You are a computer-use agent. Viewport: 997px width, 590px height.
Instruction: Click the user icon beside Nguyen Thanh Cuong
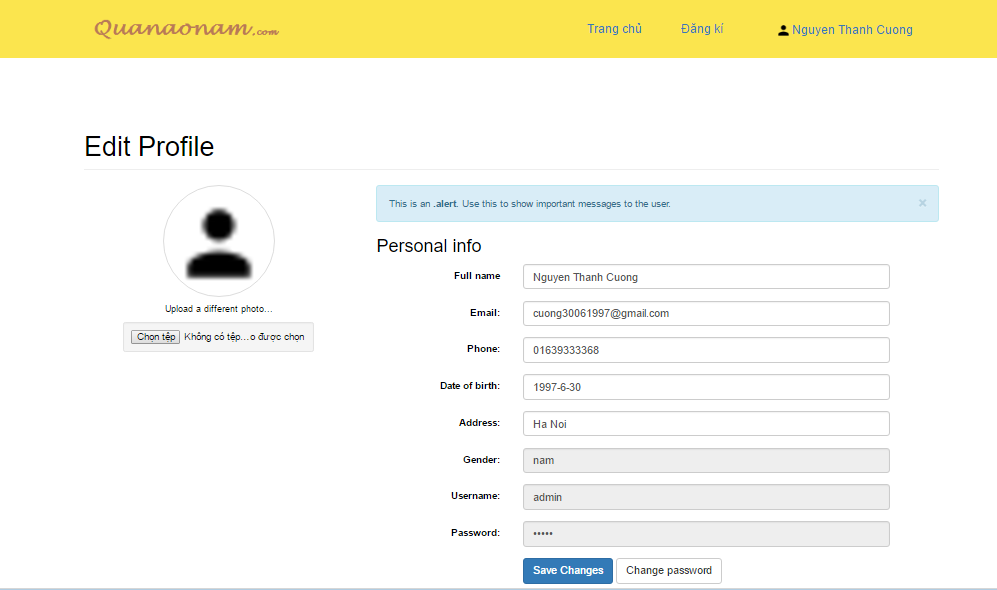[x=783, y=30]
